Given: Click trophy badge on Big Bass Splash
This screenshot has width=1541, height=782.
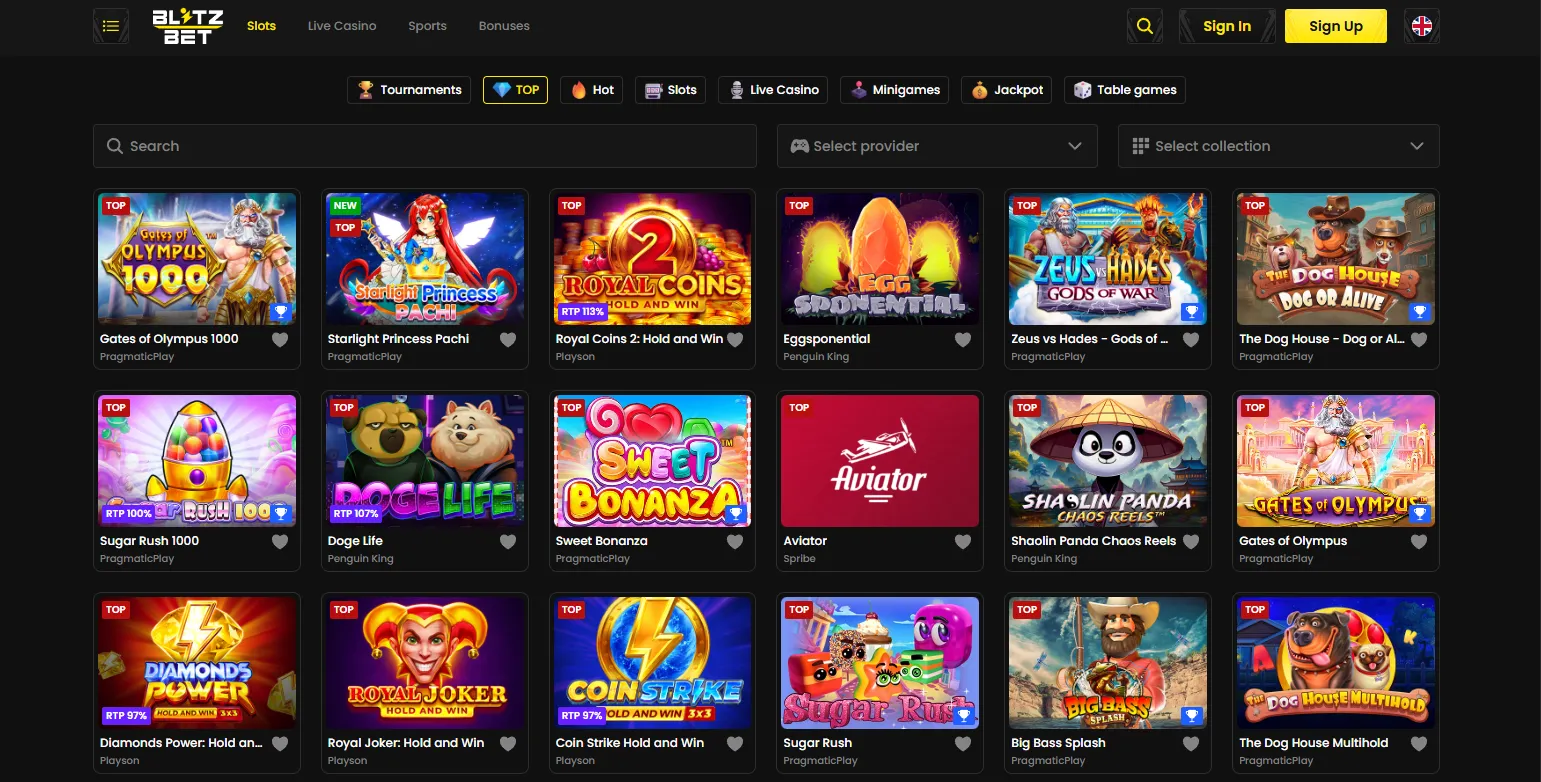Looking at the screenshot, I should [x=1191, y=716].
